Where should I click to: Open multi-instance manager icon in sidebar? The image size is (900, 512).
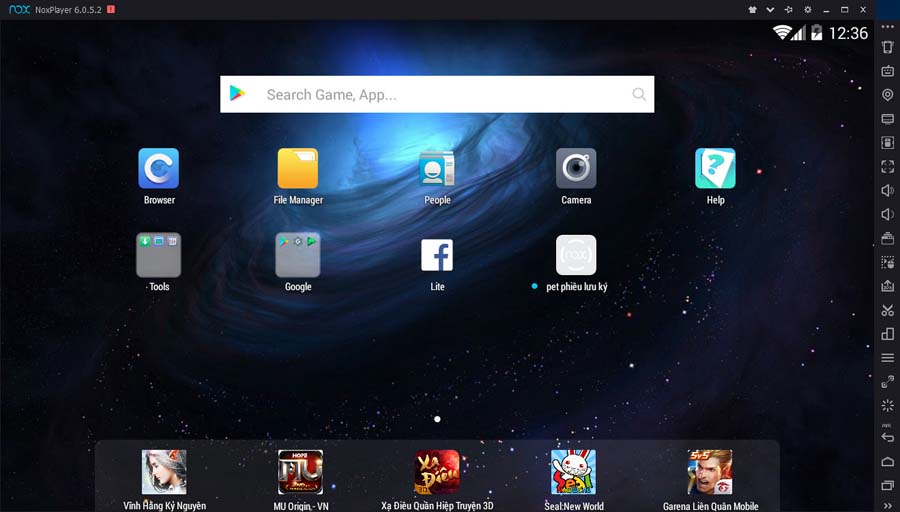click(x=887, y=333)
